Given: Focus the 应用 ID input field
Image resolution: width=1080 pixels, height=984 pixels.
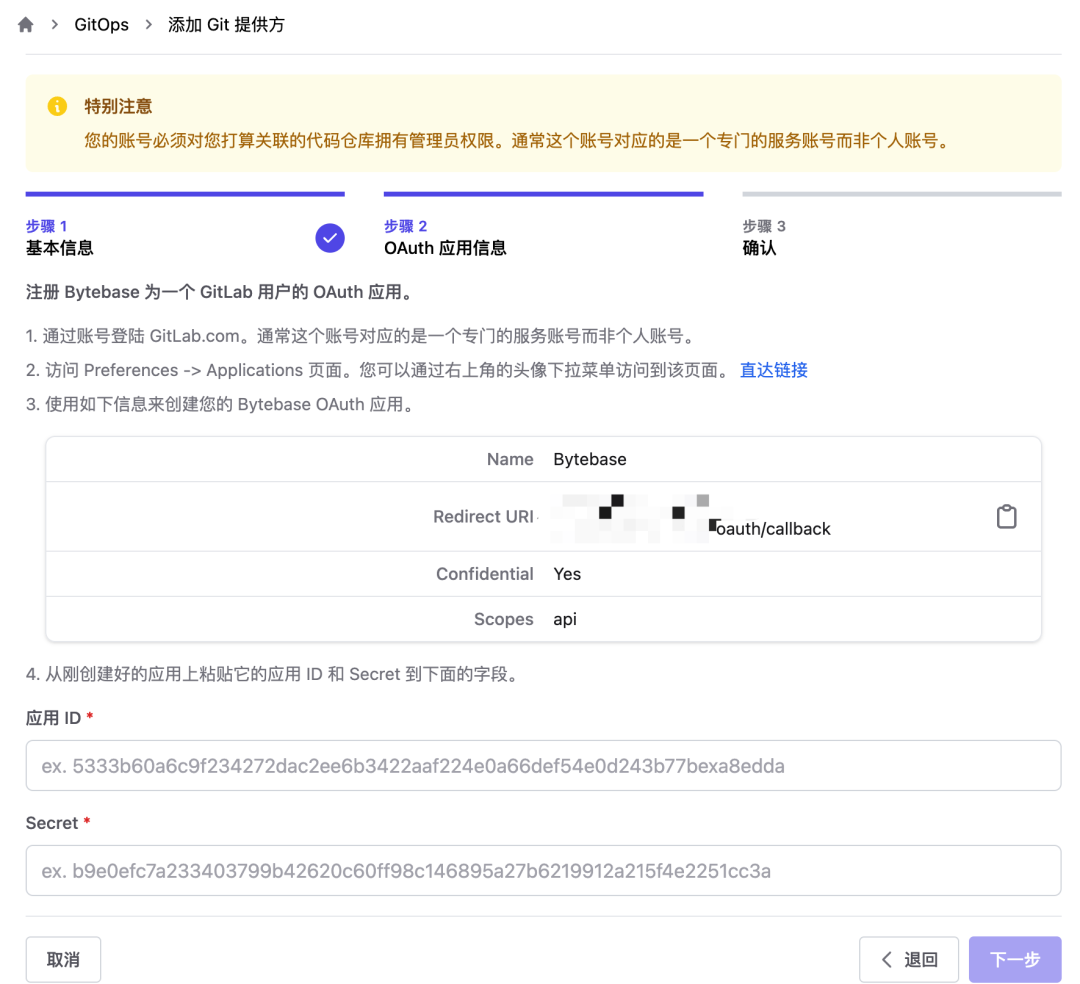Looking at the screenshot, I should click(543, 766).
